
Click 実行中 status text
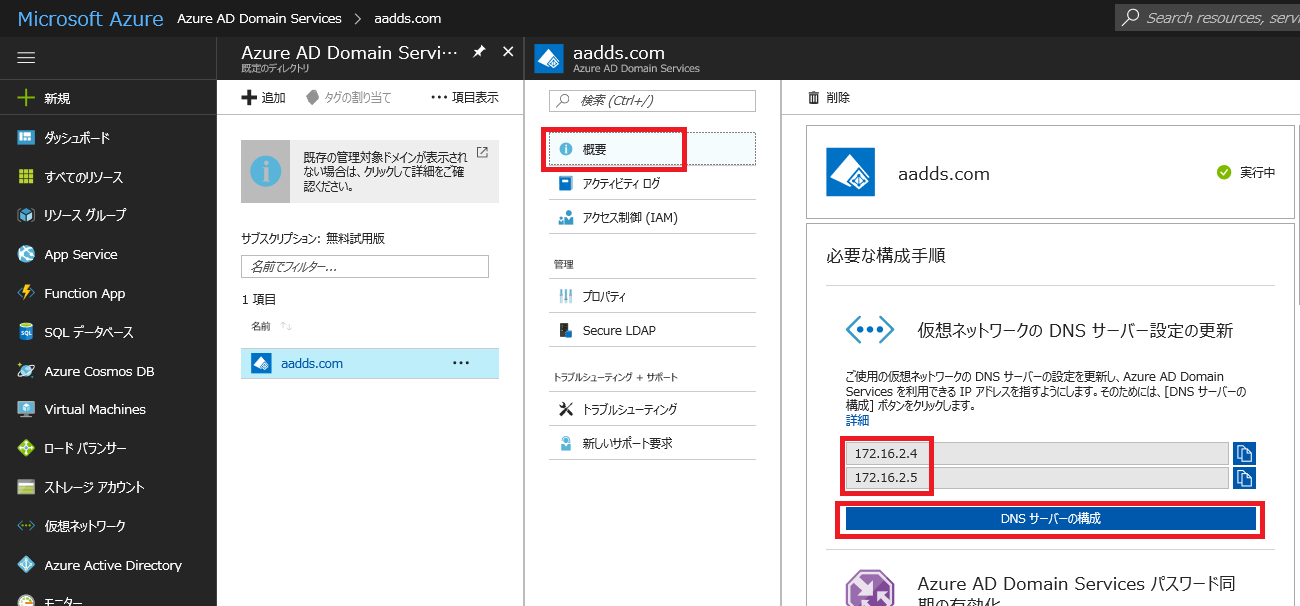1257,172
